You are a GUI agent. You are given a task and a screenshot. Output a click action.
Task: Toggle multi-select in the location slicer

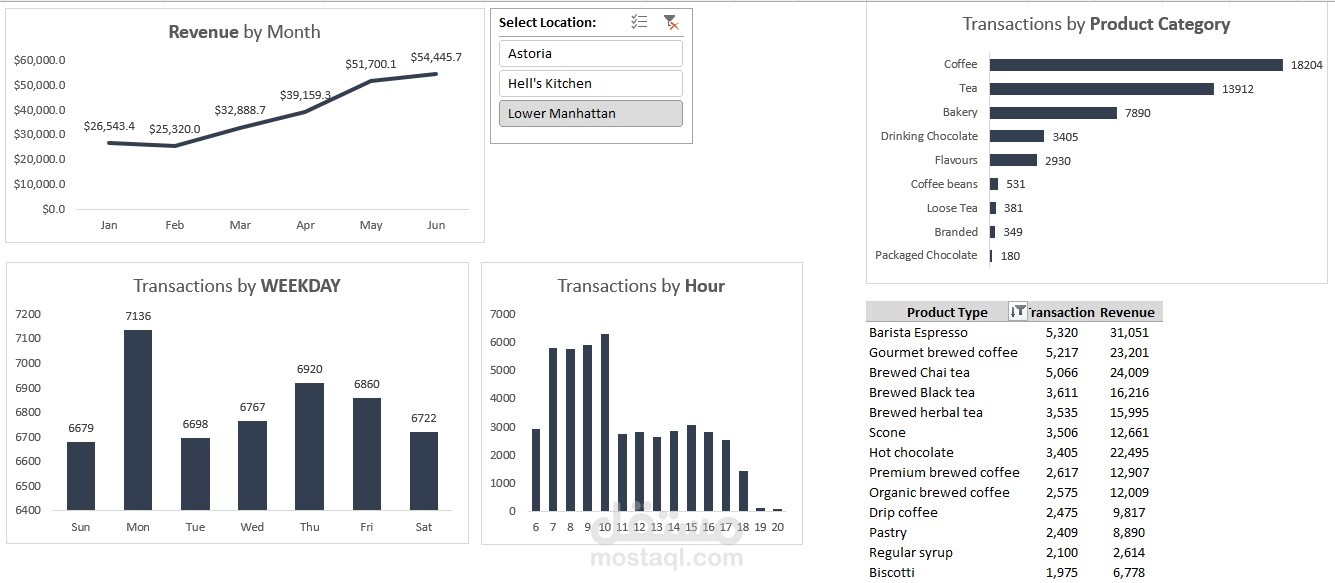640,22
